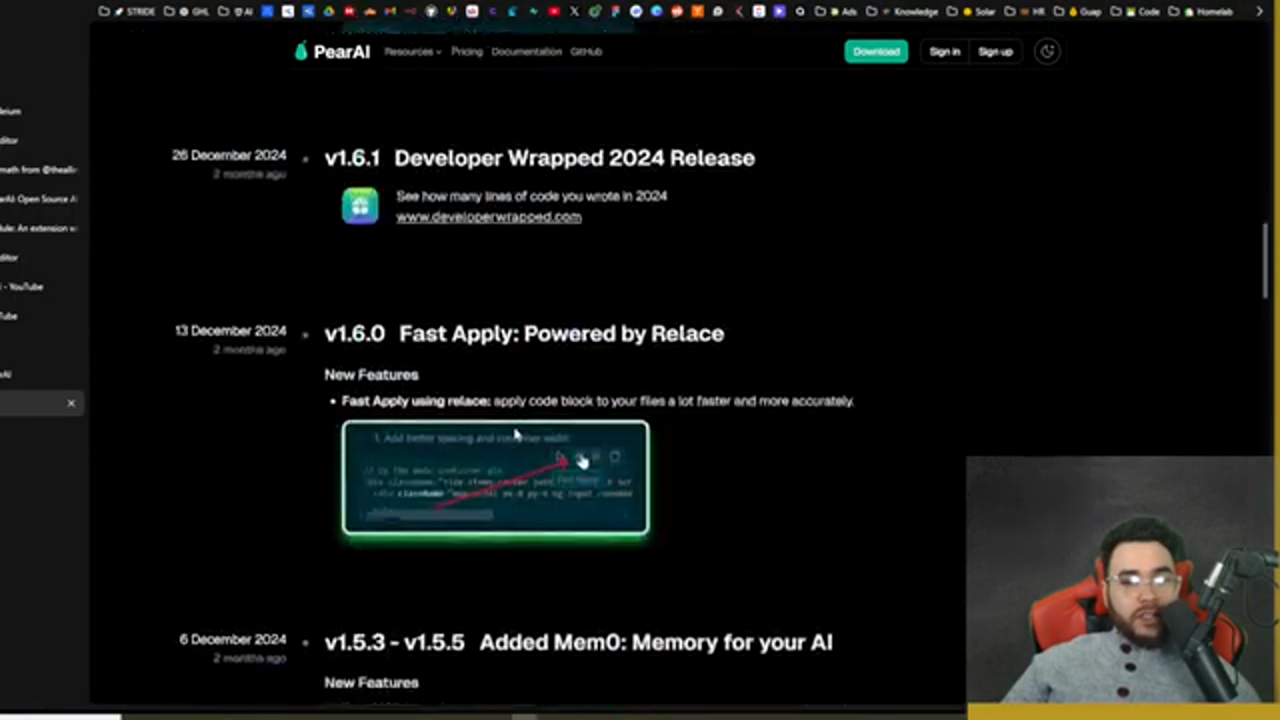Open the STRIDE bookmark folder

127,12
